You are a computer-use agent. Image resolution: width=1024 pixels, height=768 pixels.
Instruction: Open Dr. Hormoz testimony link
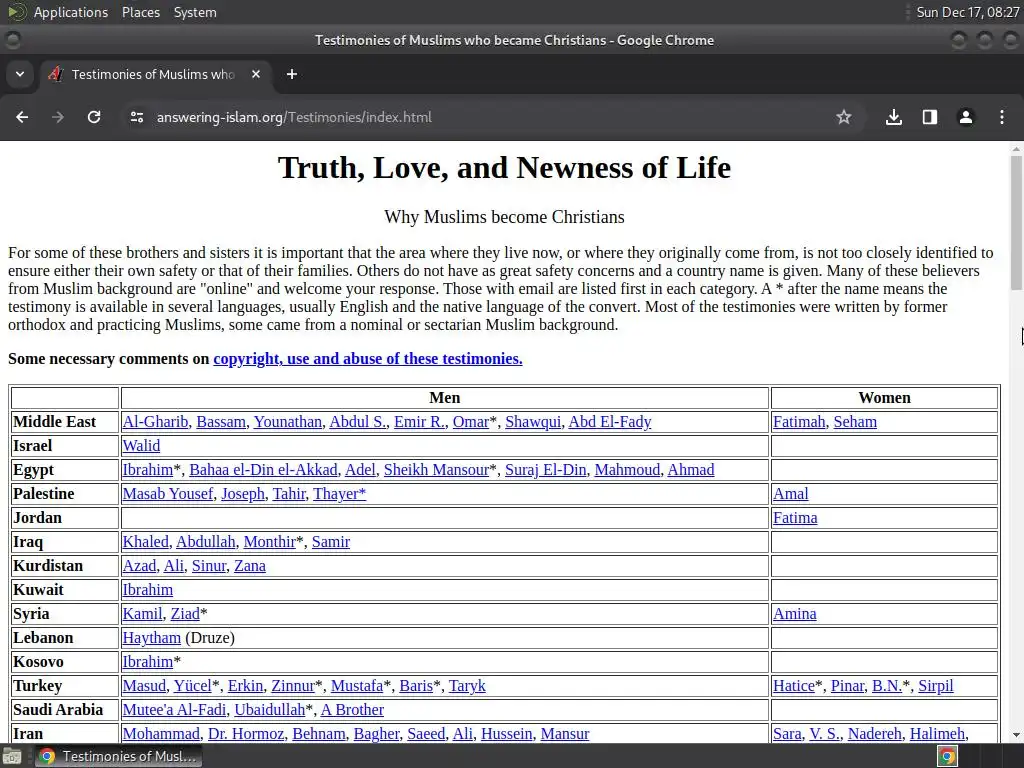pyautogui.click(x=246, y=734)
